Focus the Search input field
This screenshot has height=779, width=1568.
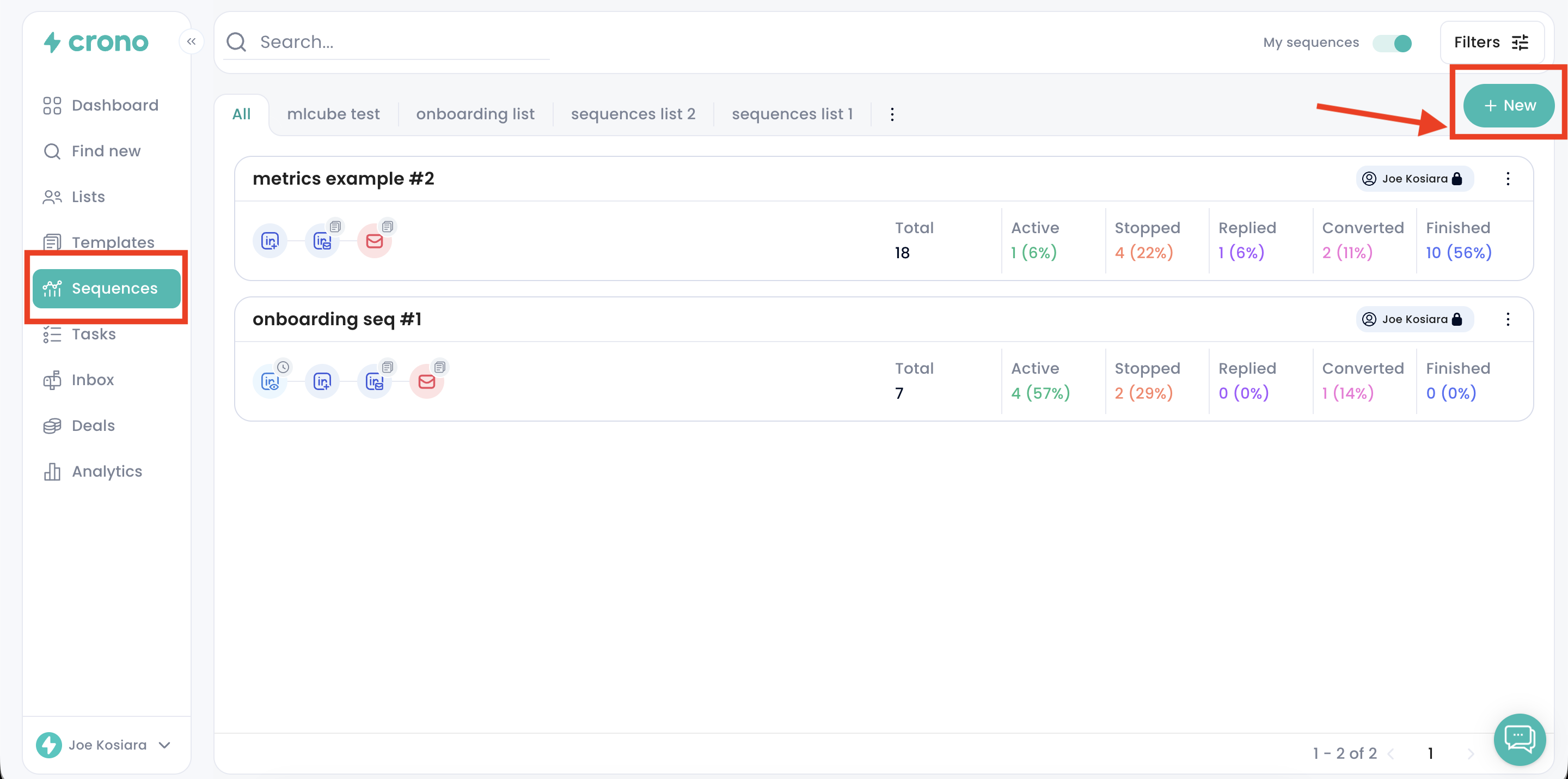pos(402,42)
